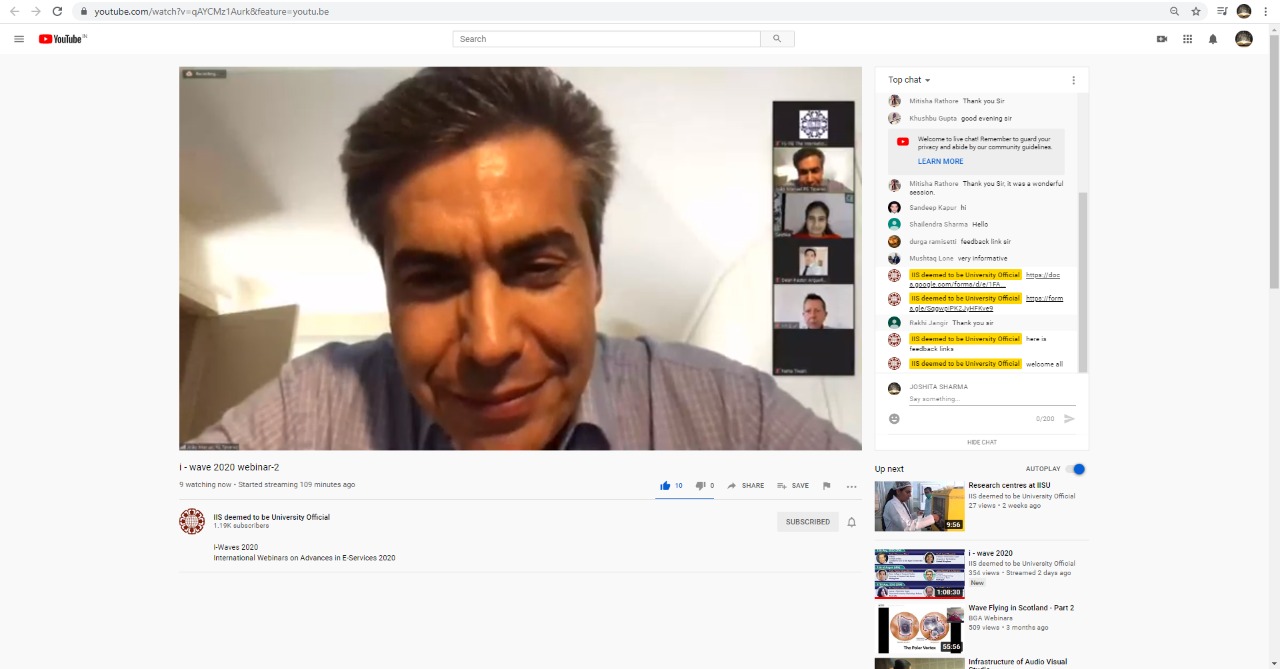Open live chat three-dot options menu
Viewport: 1280px width, 669px height.
1073,80
